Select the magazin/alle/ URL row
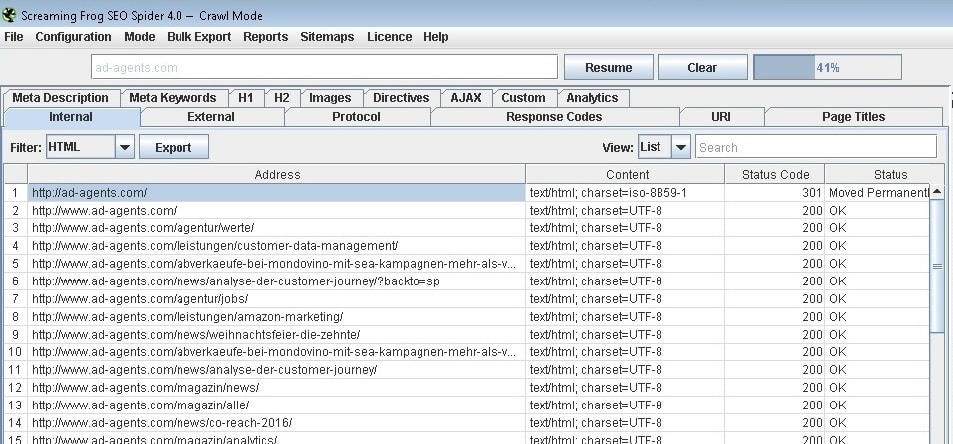The height and width of the screenshot is (444, 953). coord(277,405)
